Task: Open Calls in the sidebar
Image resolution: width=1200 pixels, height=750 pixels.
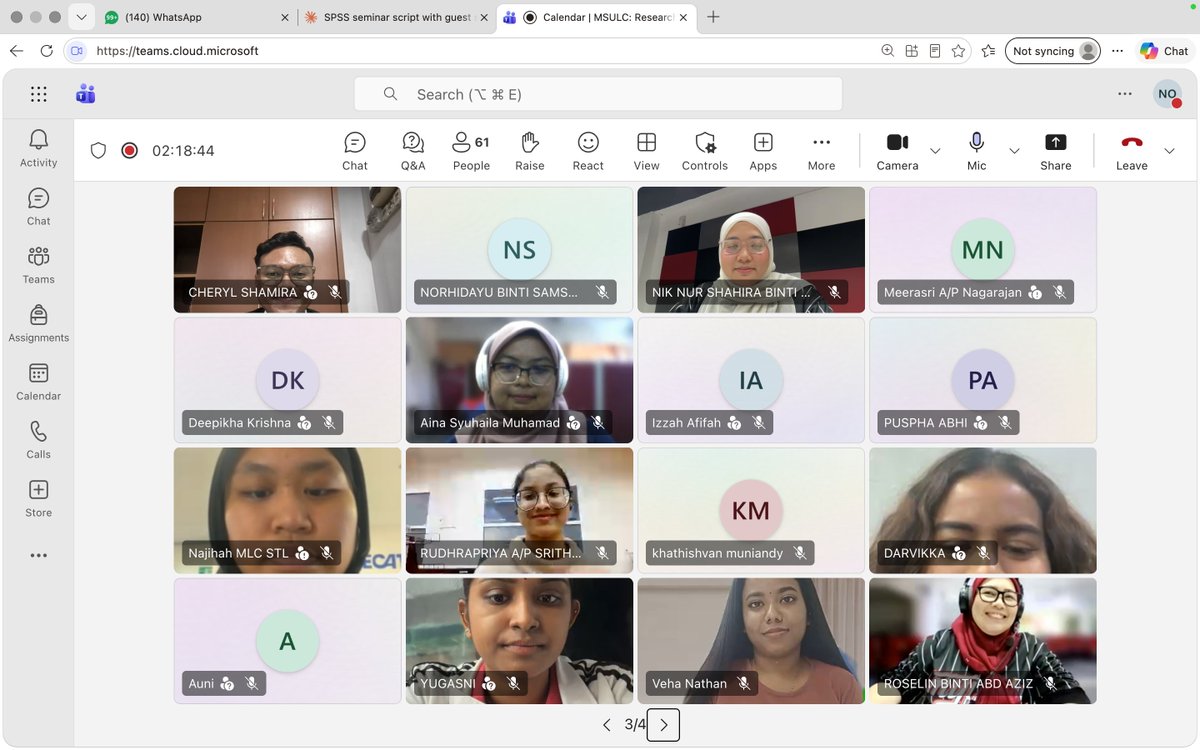Action: 38,440
